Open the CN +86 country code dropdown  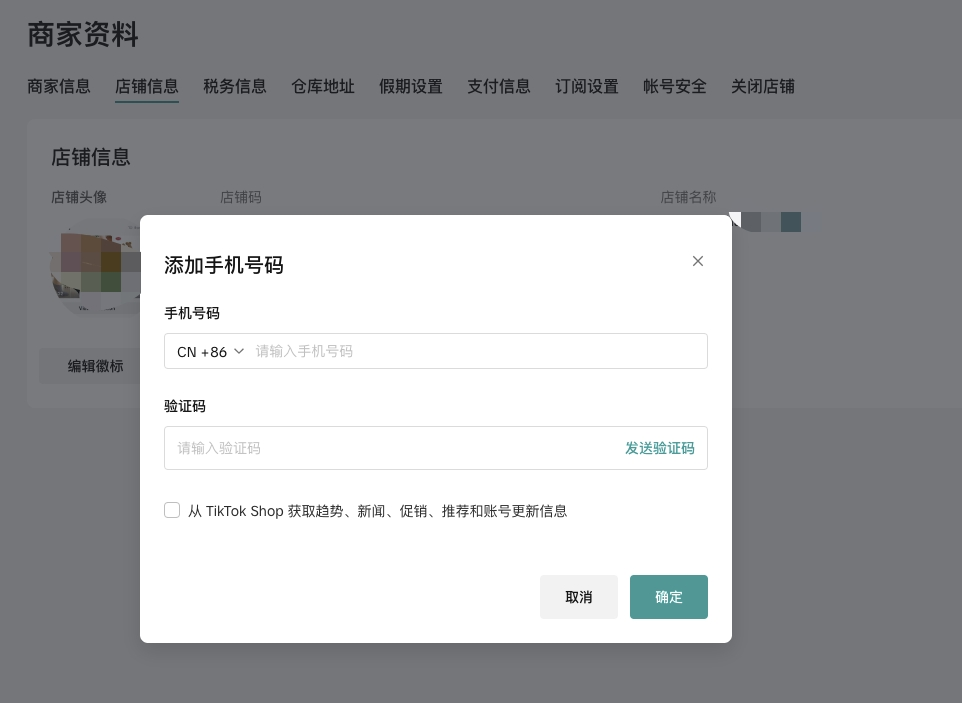pos(211,352)
